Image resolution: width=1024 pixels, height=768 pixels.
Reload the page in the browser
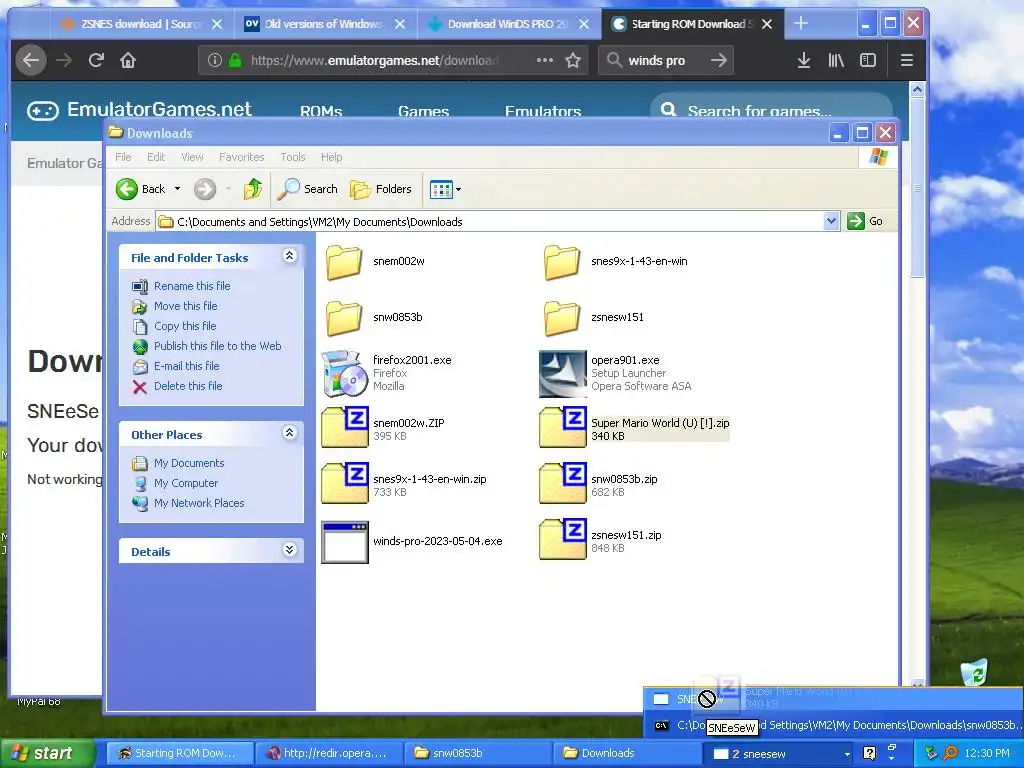(x=96, y=60)
